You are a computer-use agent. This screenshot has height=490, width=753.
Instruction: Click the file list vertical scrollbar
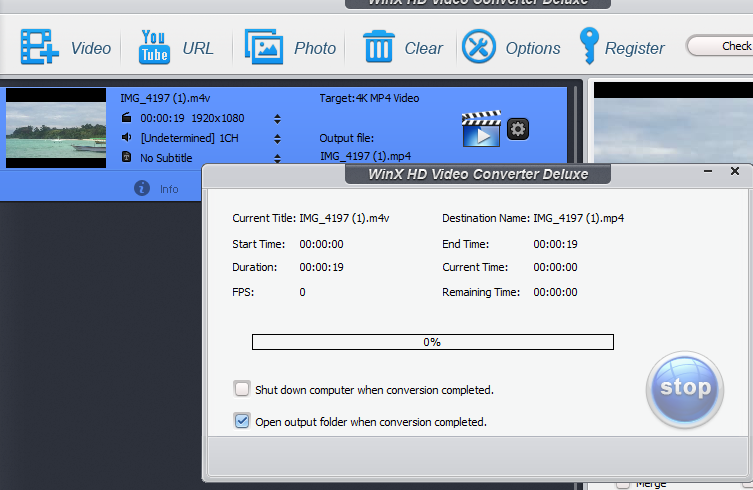pos(575,125)
